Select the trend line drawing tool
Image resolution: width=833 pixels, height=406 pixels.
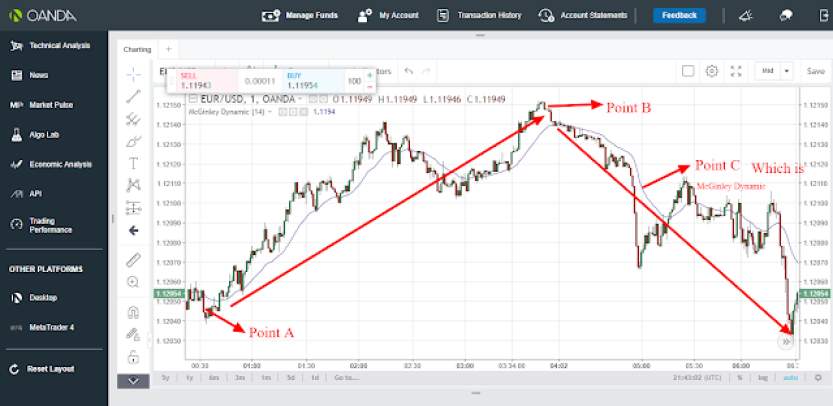pos(133,96)
